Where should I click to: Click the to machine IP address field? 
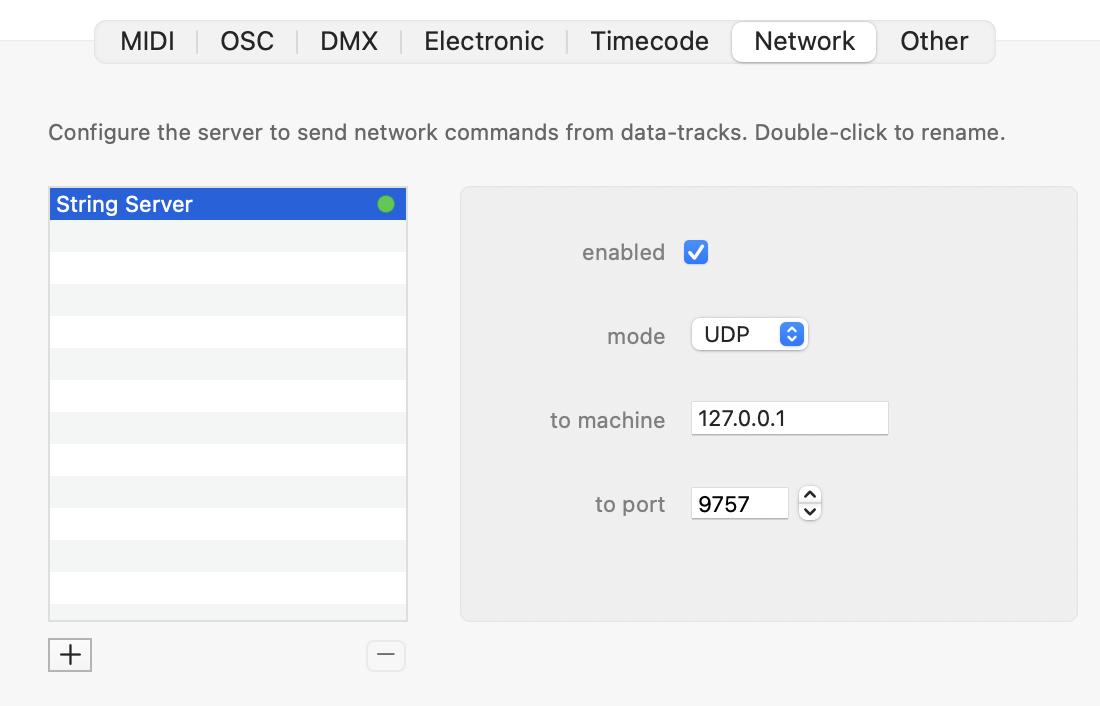pos(789,419)
